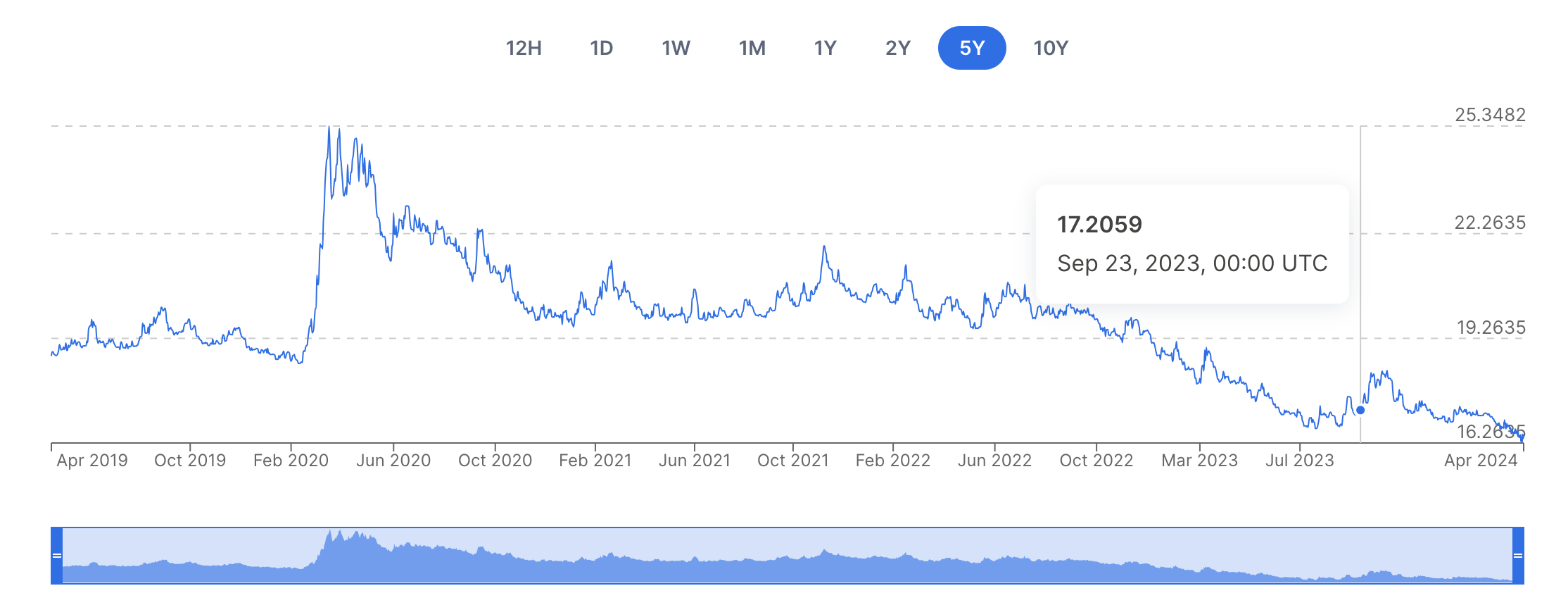Click the active 5Y range button
Viewport: 1568px width, 593px height.
[x=971, y=48]
